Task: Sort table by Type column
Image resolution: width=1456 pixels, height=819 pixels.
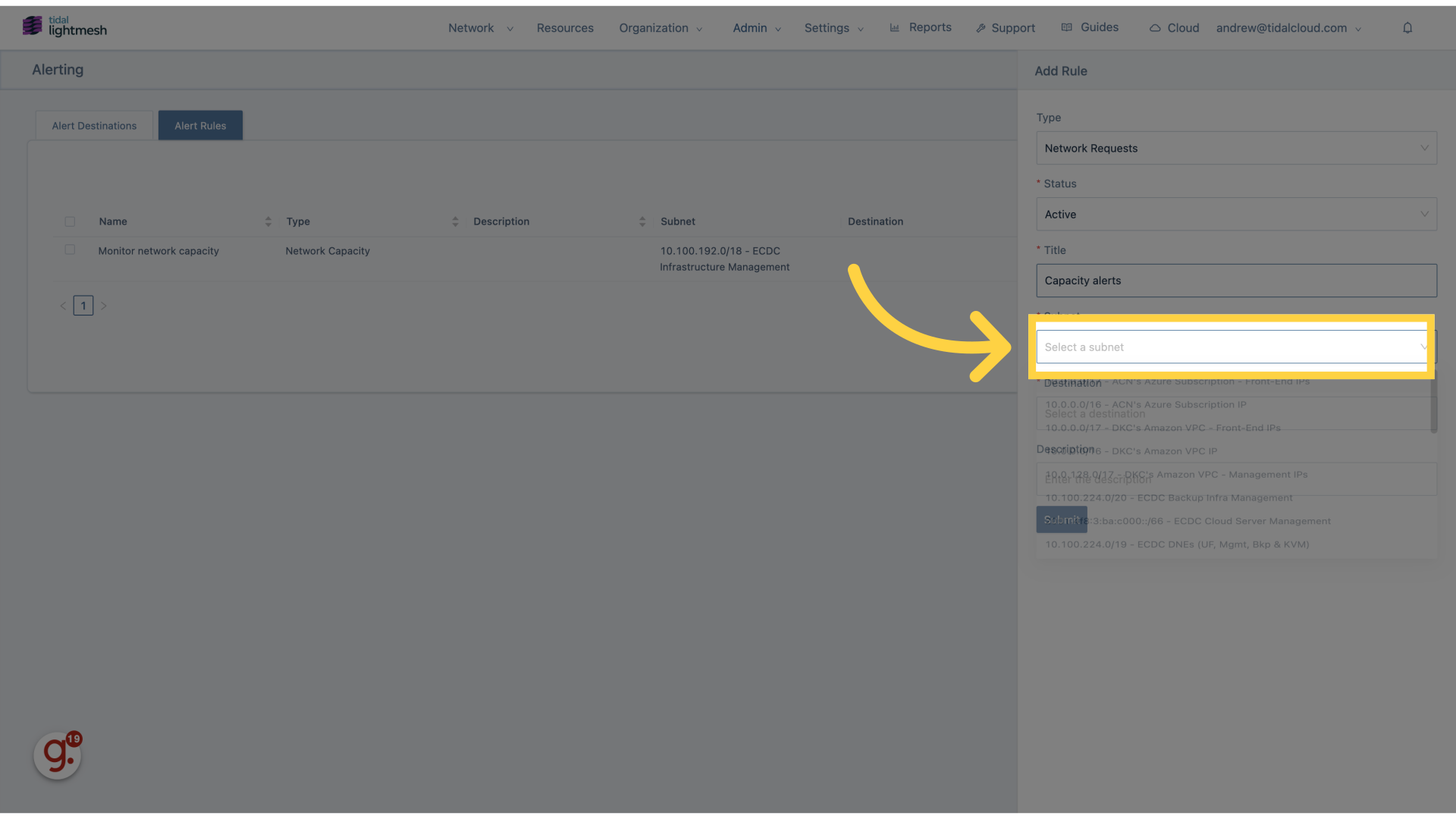Action: [455, 221]
